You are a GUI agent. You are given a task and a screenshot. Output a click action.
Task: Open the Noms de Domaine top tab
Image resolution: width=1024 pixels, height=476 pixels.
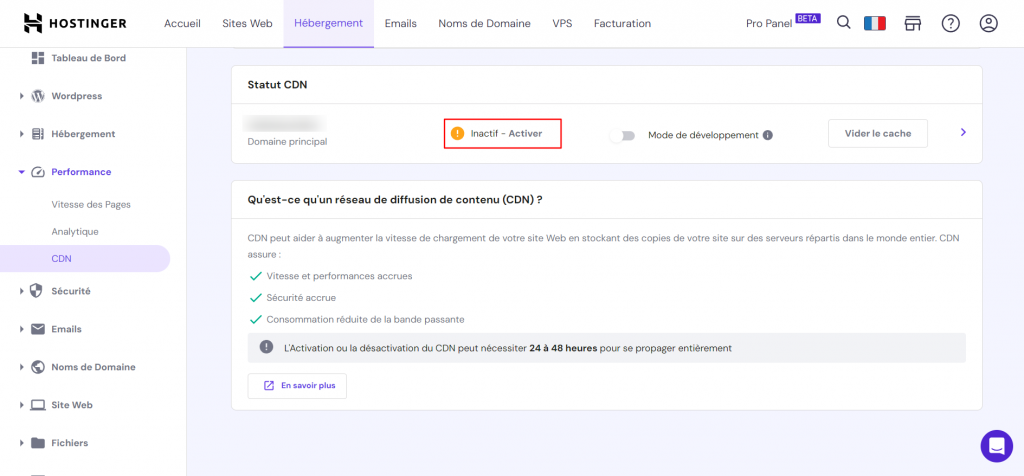[x=485, y=24]
